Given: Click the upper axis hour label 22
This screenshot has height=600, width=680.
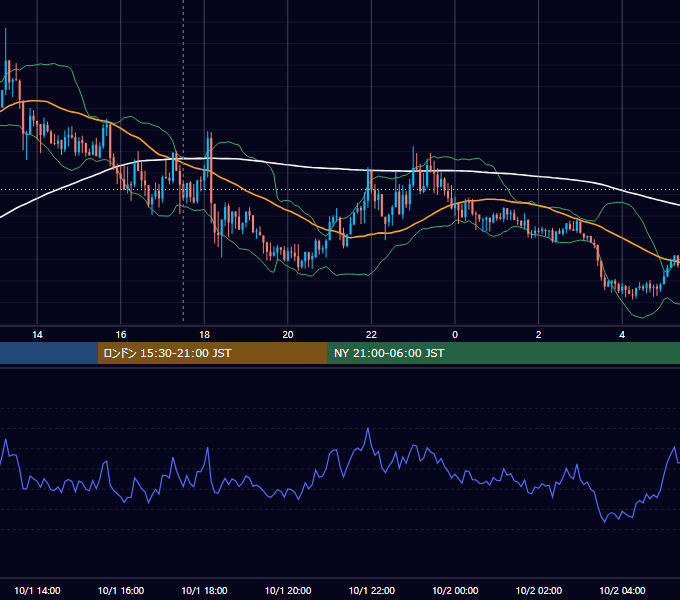Looking at the screenshot, I should click(371, 335).
